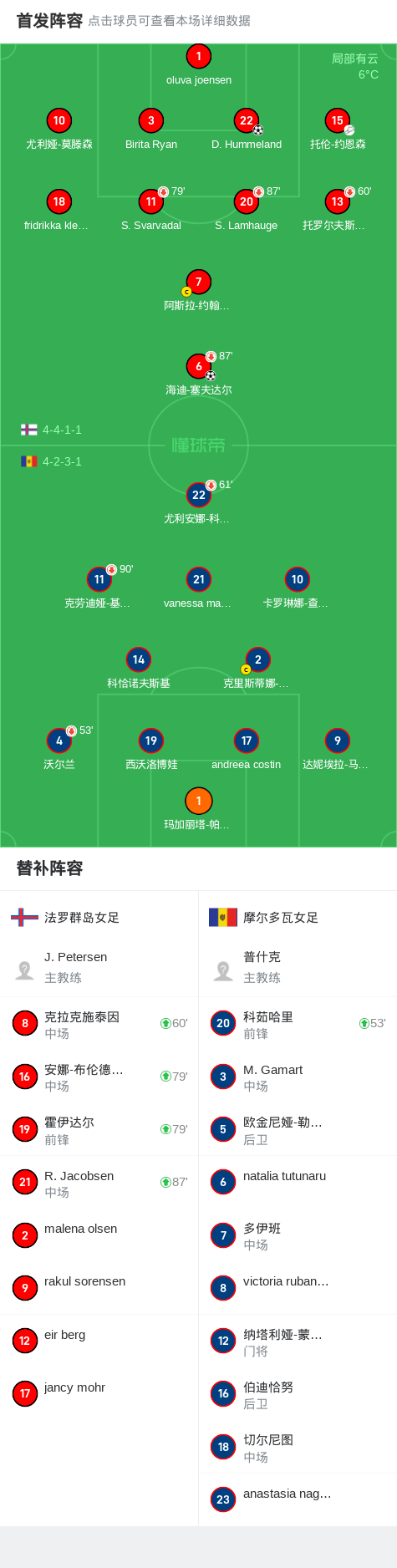Open substitute R. Jacobsen's row
The image size is (397, 1568).
click(99, 1182)
